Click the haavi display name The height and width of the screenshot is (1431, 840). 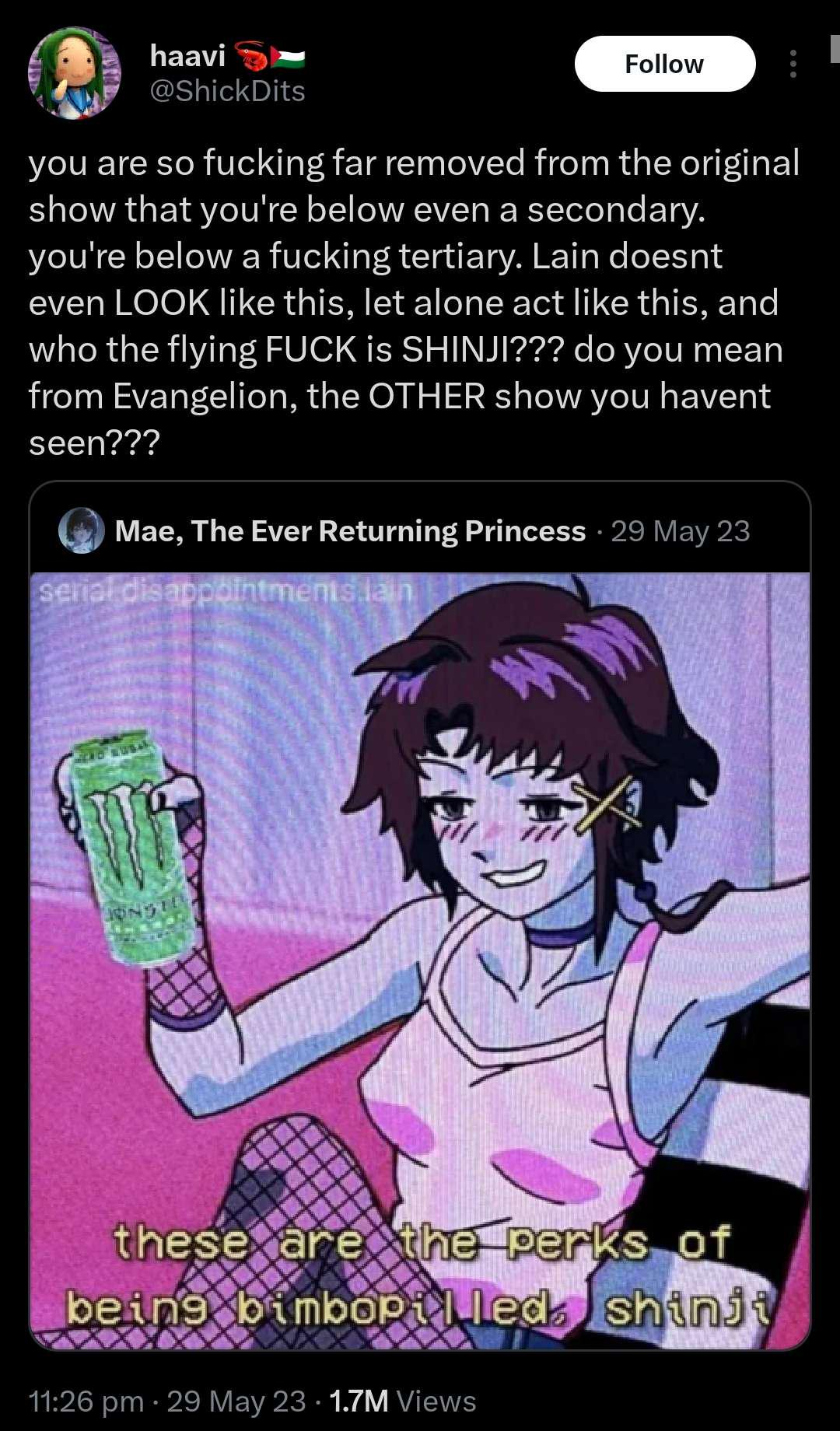coord(187,55)
